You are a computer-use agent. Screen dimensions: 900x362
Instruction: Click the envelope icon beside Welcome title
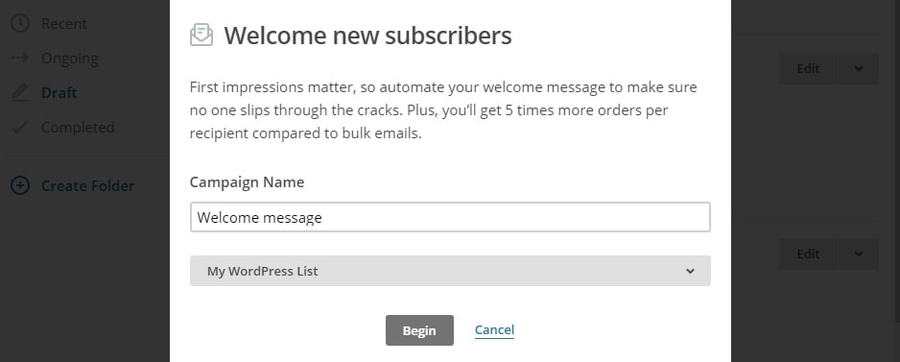[x=201, y=35]
